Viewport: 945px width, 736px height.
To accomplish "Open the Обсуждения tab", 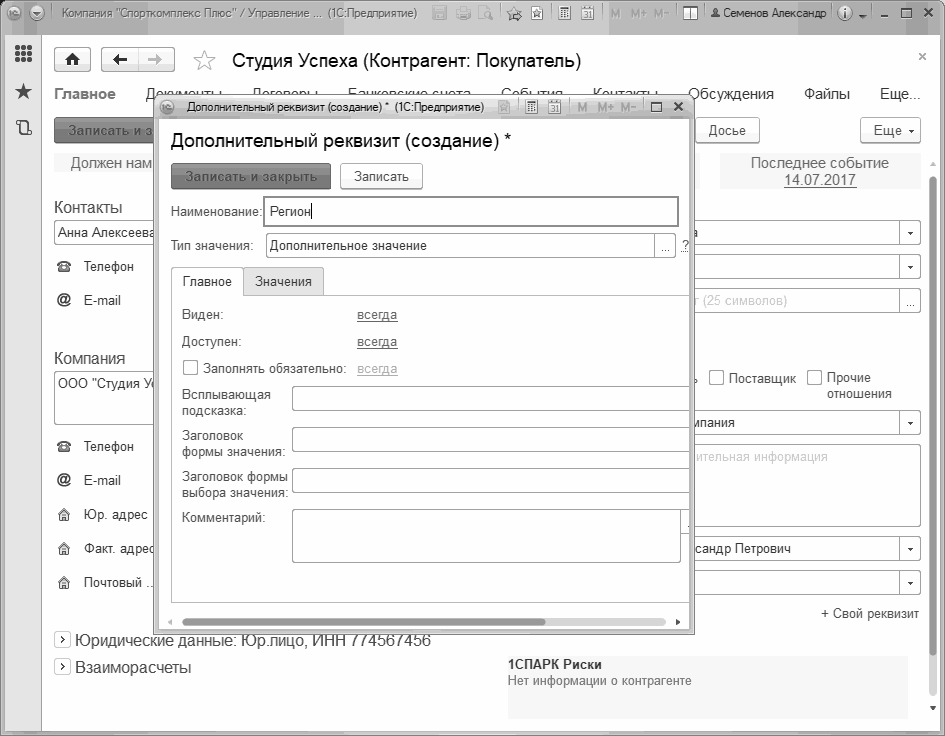I will [730, 93].
